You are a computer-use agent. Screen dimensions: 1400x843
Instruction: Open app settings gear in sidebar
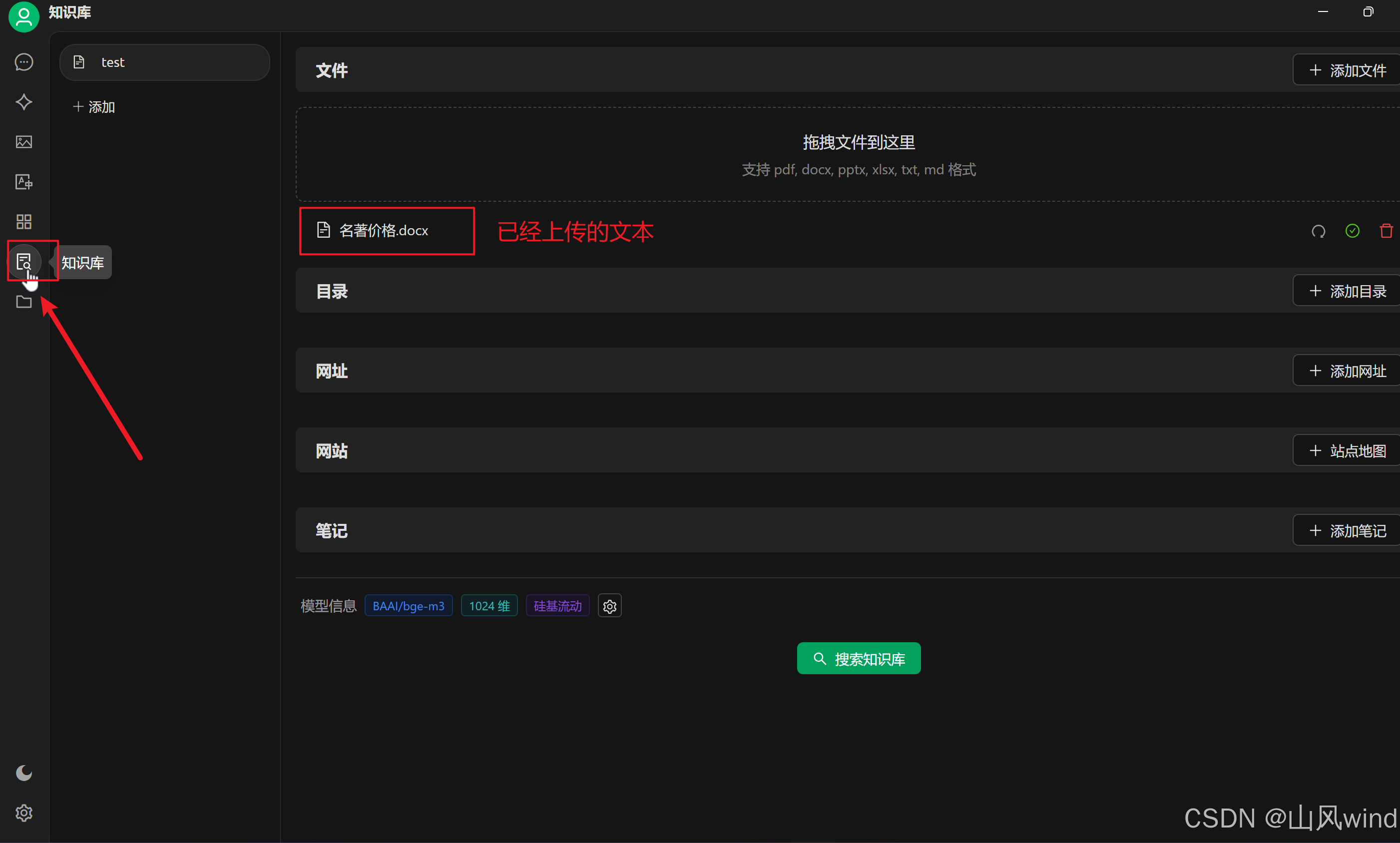pos(23,813)
